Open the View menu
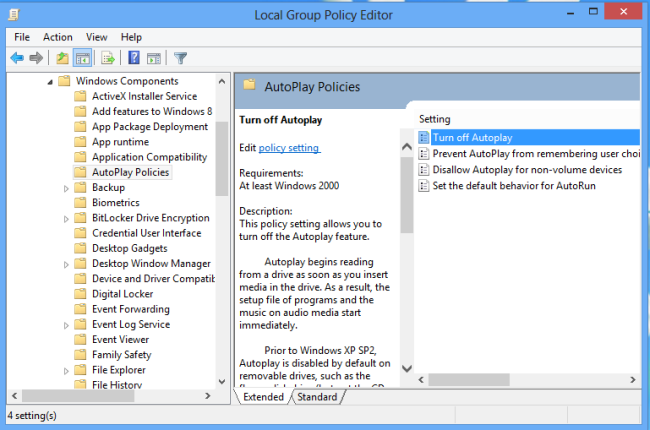Image resolution: width=650 pixels, height=430 pixels. coord(97,37)
